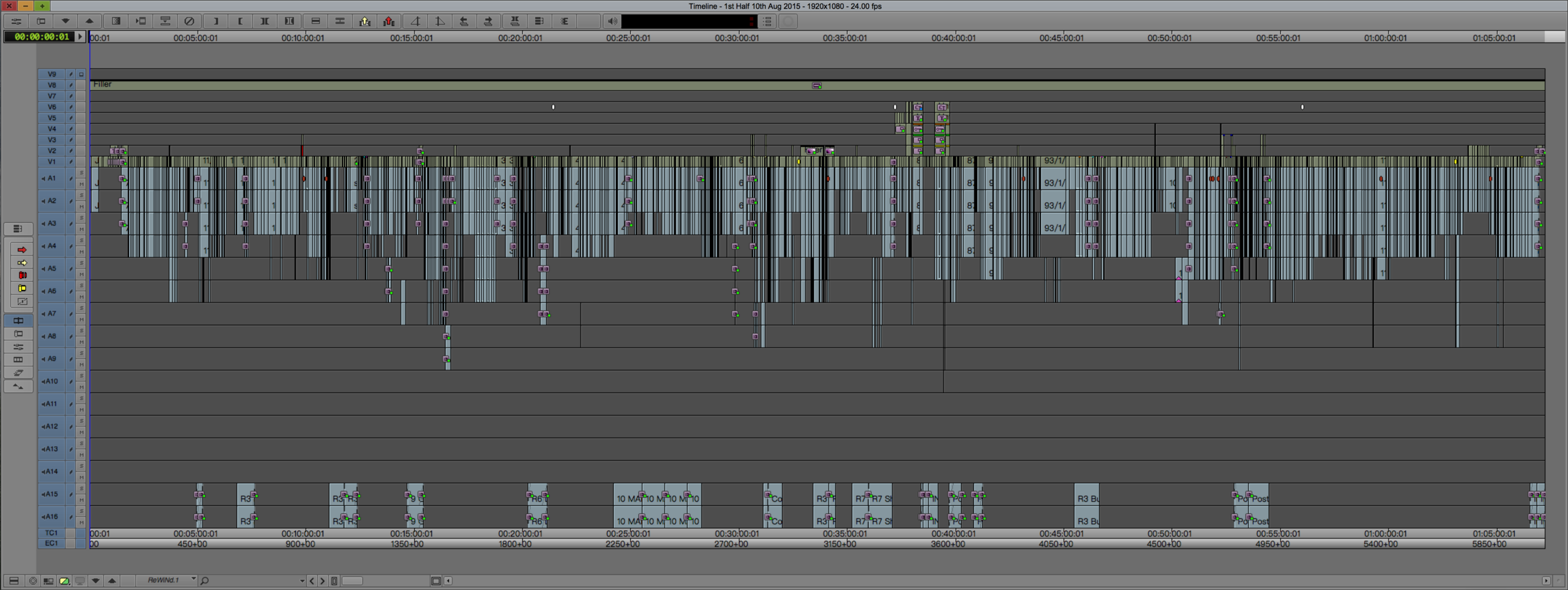This screenshot has height=590, width=1568.
Task: Click the down-triangle in the bottom bar
Action: pyautogui.click(x=95, y=581)
